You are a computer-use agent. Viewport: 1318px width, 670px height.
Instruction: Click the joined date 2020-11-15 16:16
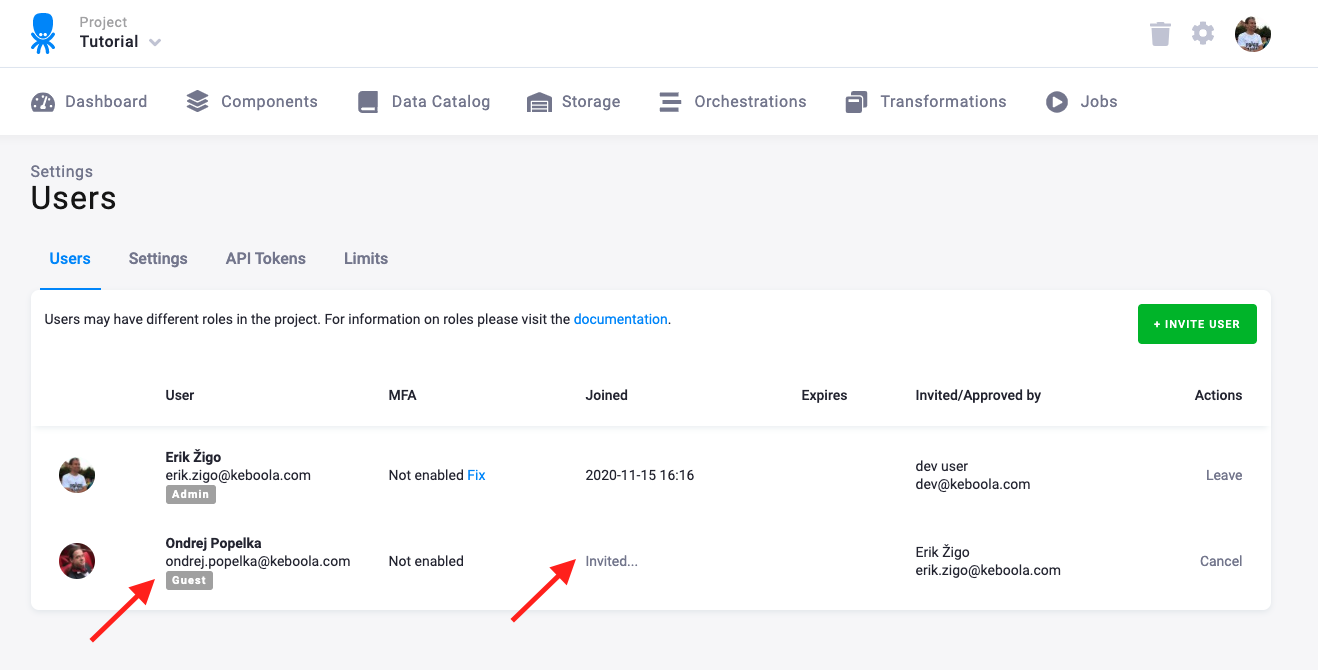640,475
